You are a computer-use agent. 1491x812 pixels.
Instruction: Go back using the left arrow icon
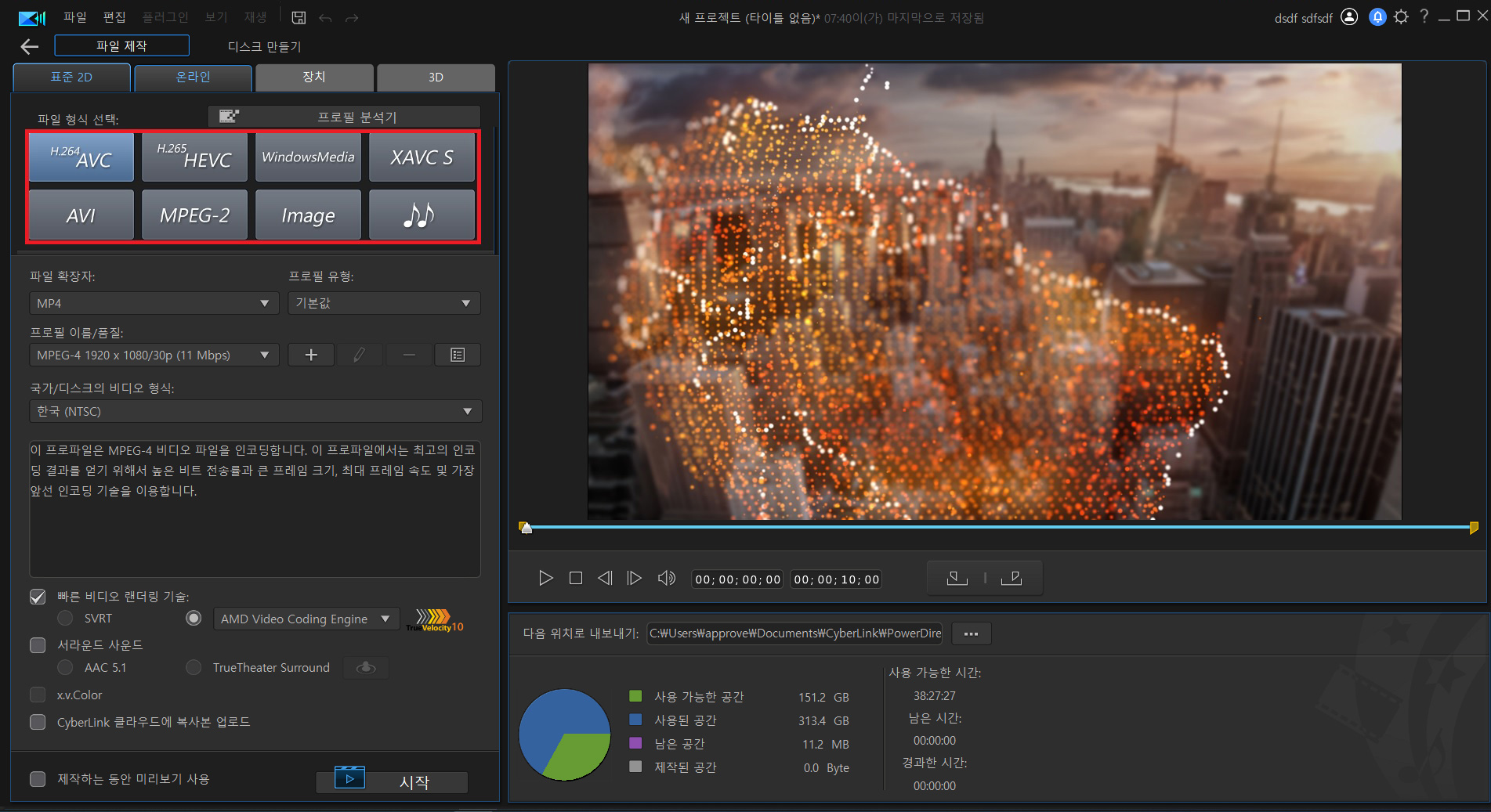tap(30, 47)
